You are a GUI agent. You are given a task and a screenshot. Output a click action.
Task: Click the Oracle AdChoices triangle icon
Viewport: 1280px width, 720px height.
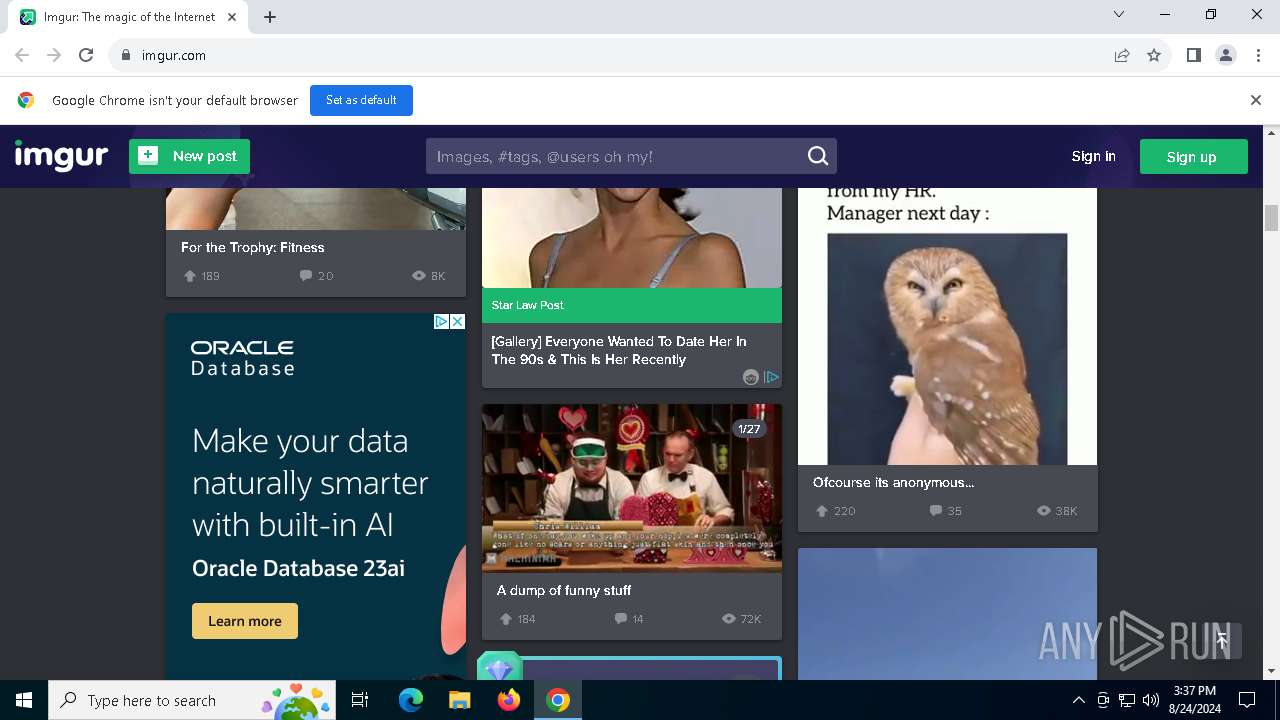tap(441, 321)
